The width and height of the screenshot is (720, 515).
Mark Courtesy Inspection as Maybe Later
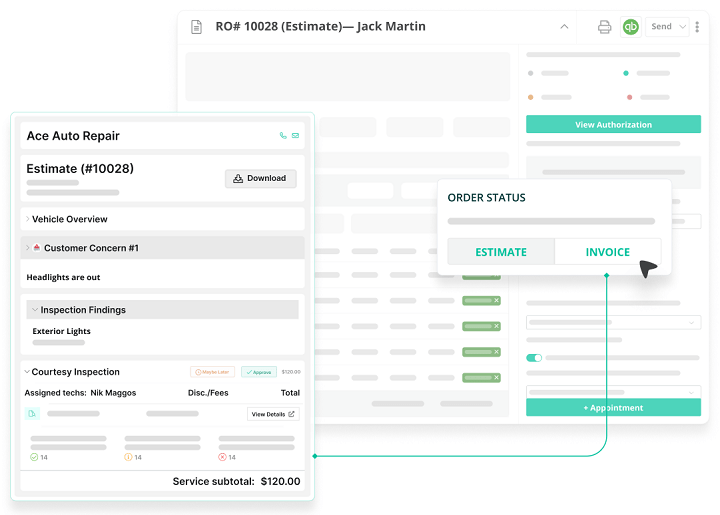(x=211, y=372)
